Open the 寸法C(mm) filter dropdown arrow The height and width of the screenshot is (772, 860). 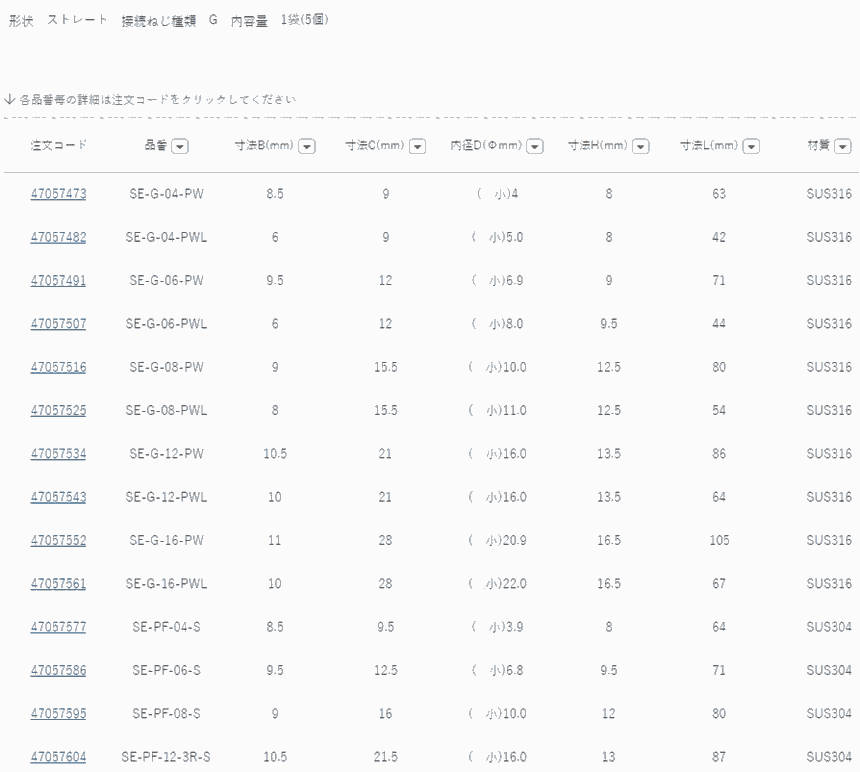[418, 147]
